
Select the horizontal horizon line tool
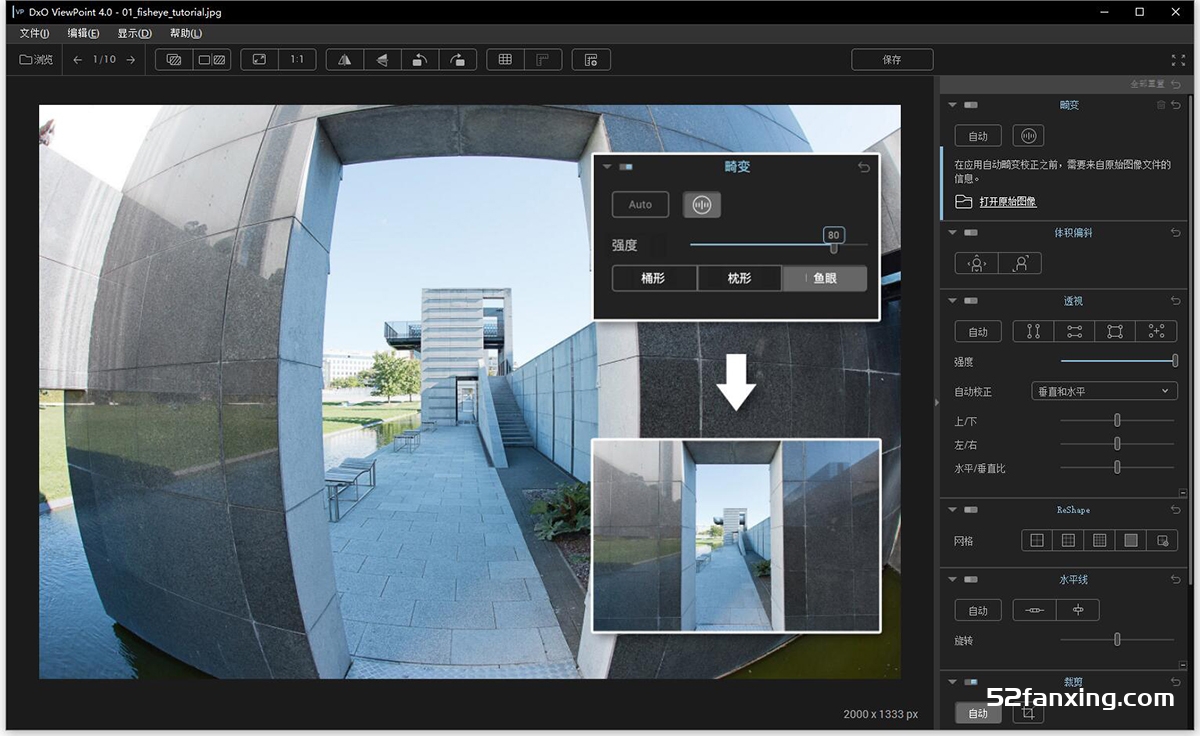click(x=1035, y=610)
